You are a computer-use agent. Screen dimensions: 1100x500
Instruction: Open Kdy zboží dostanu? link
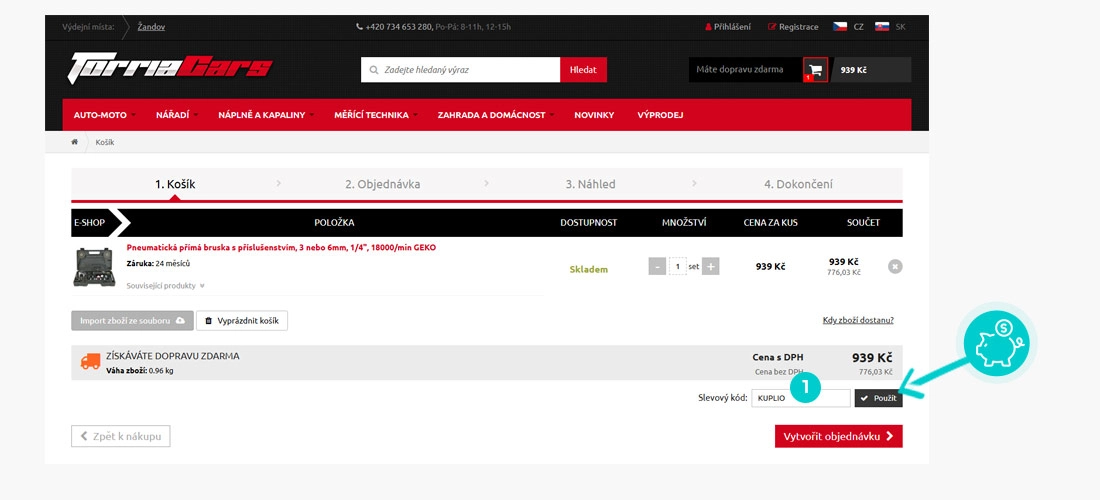pos(858,320)
